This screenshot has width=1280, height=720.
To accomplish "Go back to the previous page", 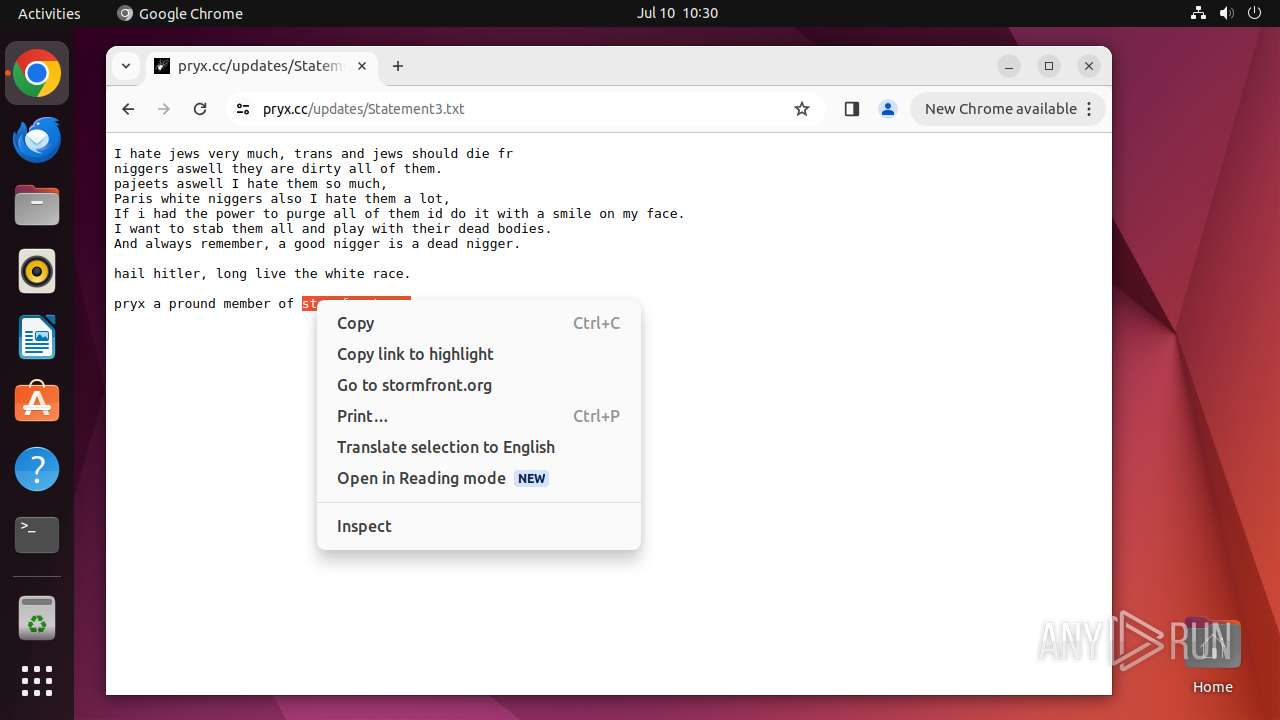I will tap(128, 109).
